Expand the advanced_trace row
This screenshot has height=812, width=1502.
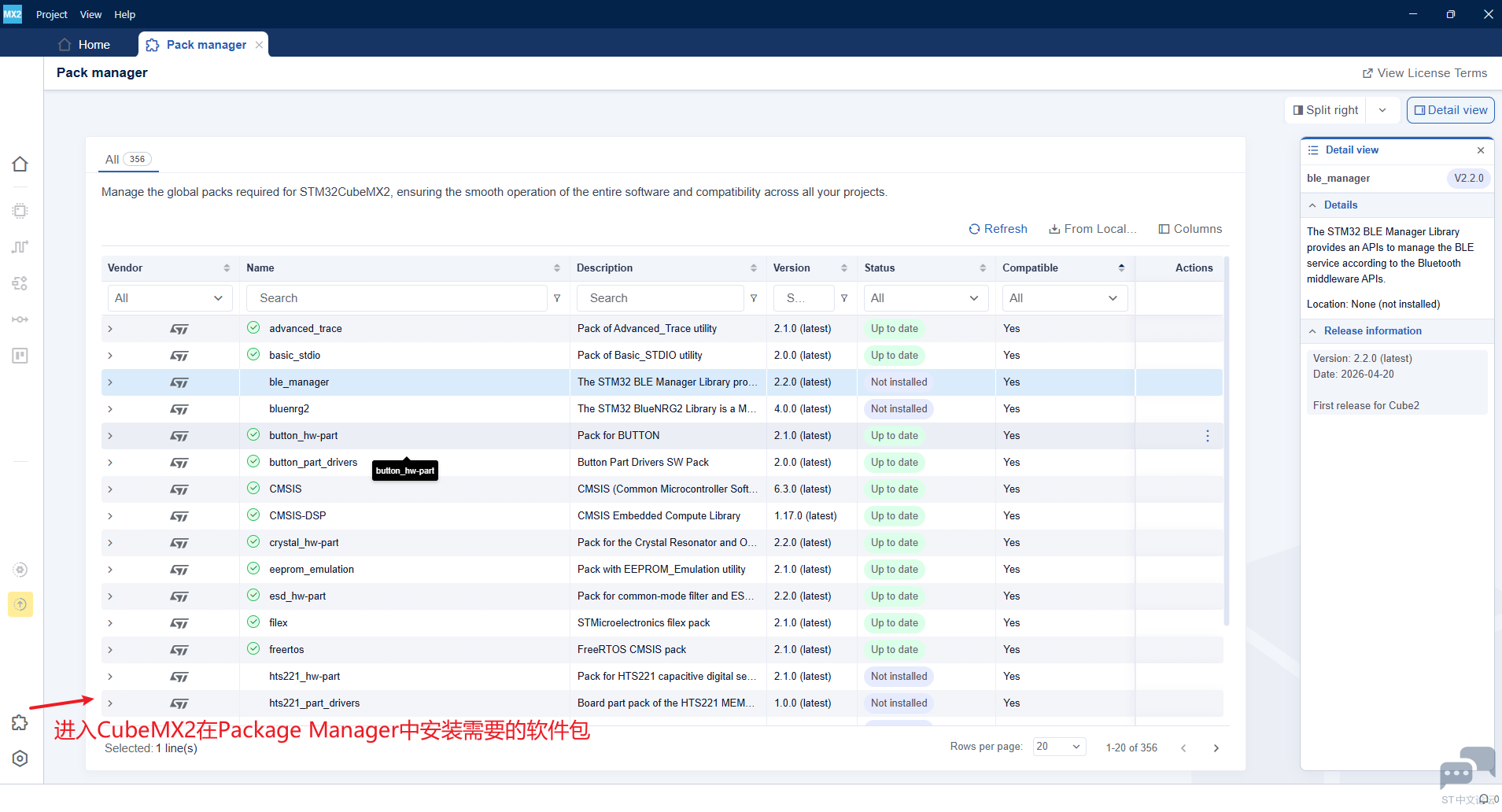(110, 329)
